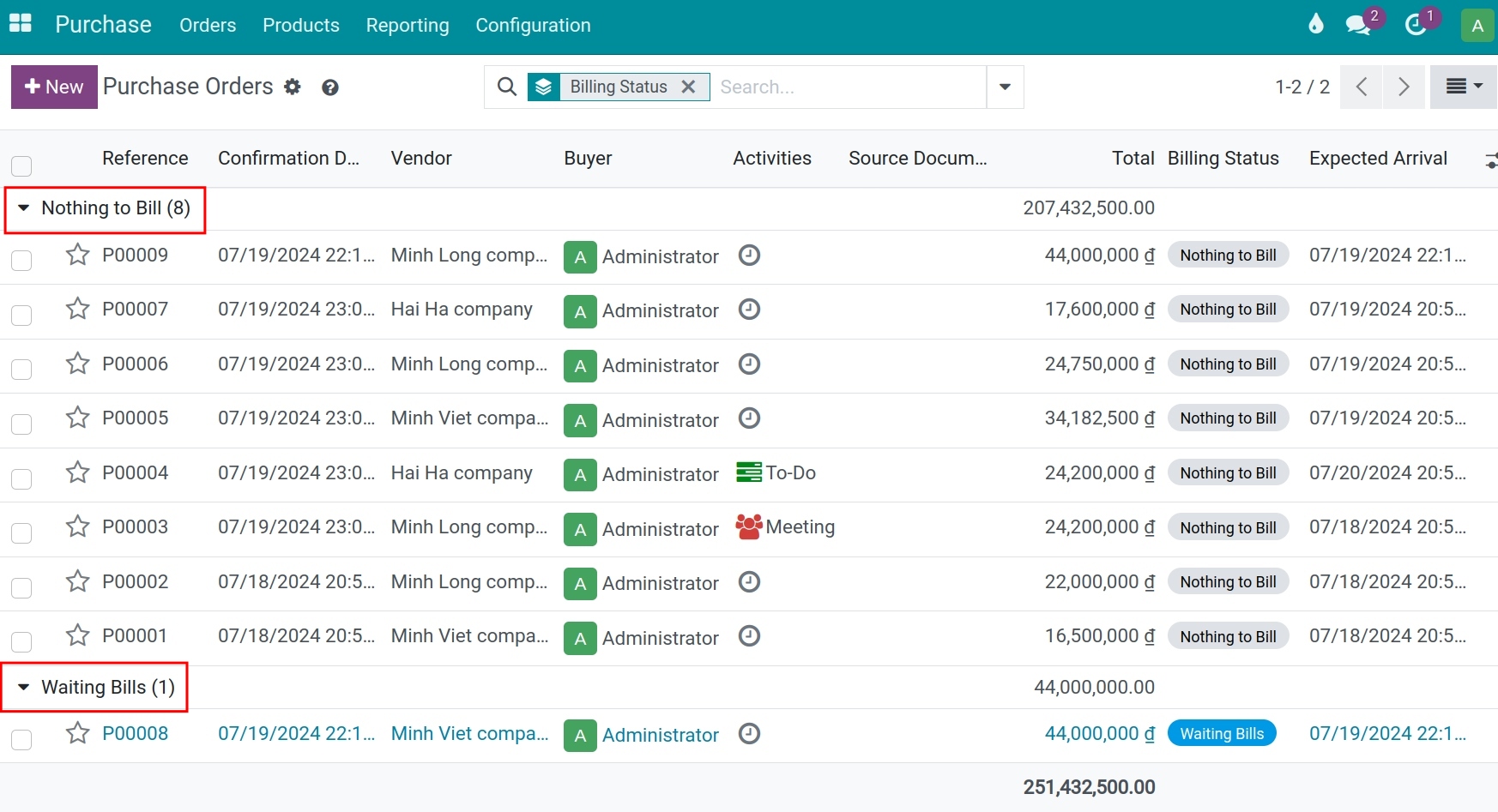Click the search magnifier icon
The image size is (1498, 812).
point(507,87)
